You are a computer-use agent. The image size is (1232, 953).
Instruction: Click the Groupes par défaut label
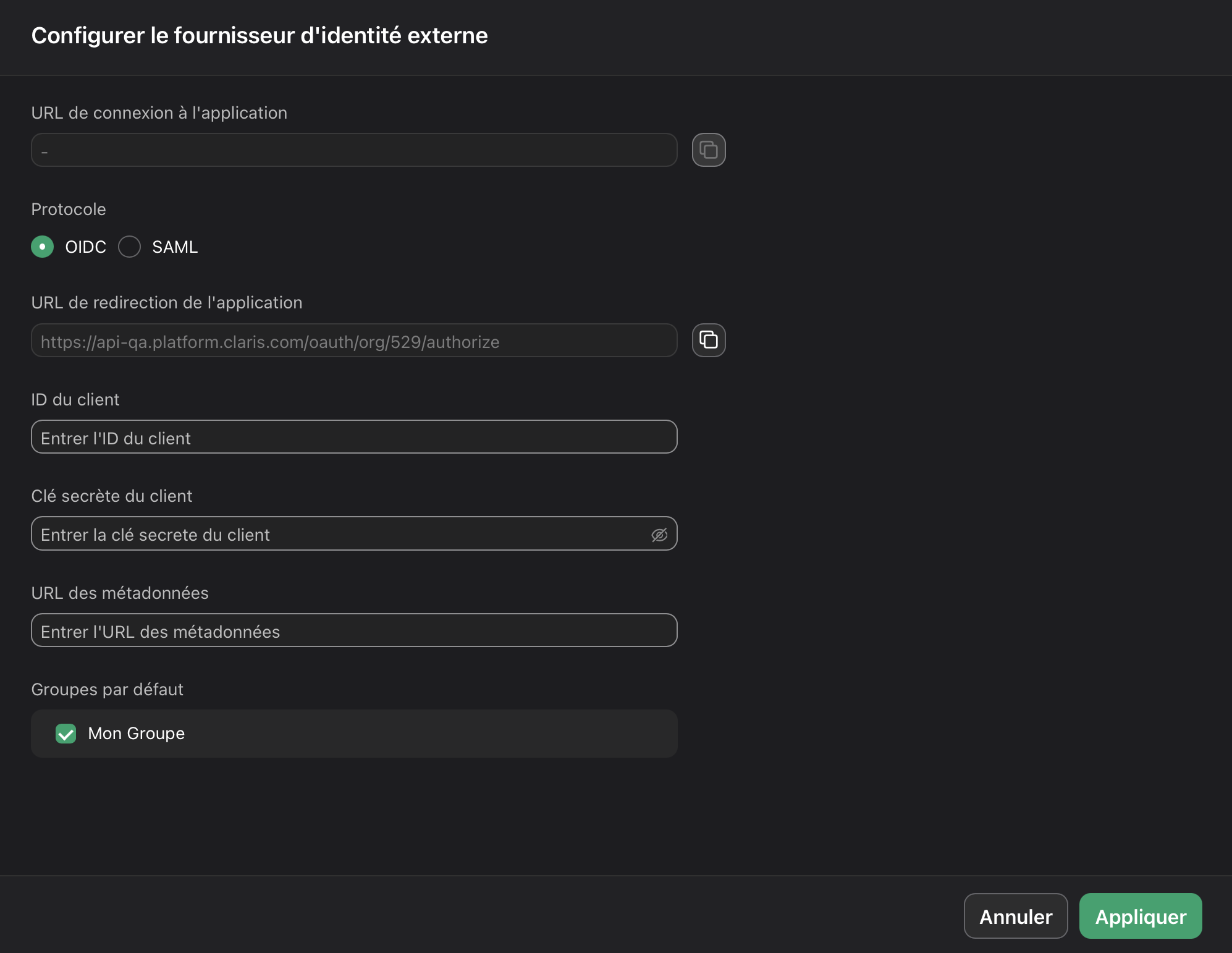pos(107,689)
